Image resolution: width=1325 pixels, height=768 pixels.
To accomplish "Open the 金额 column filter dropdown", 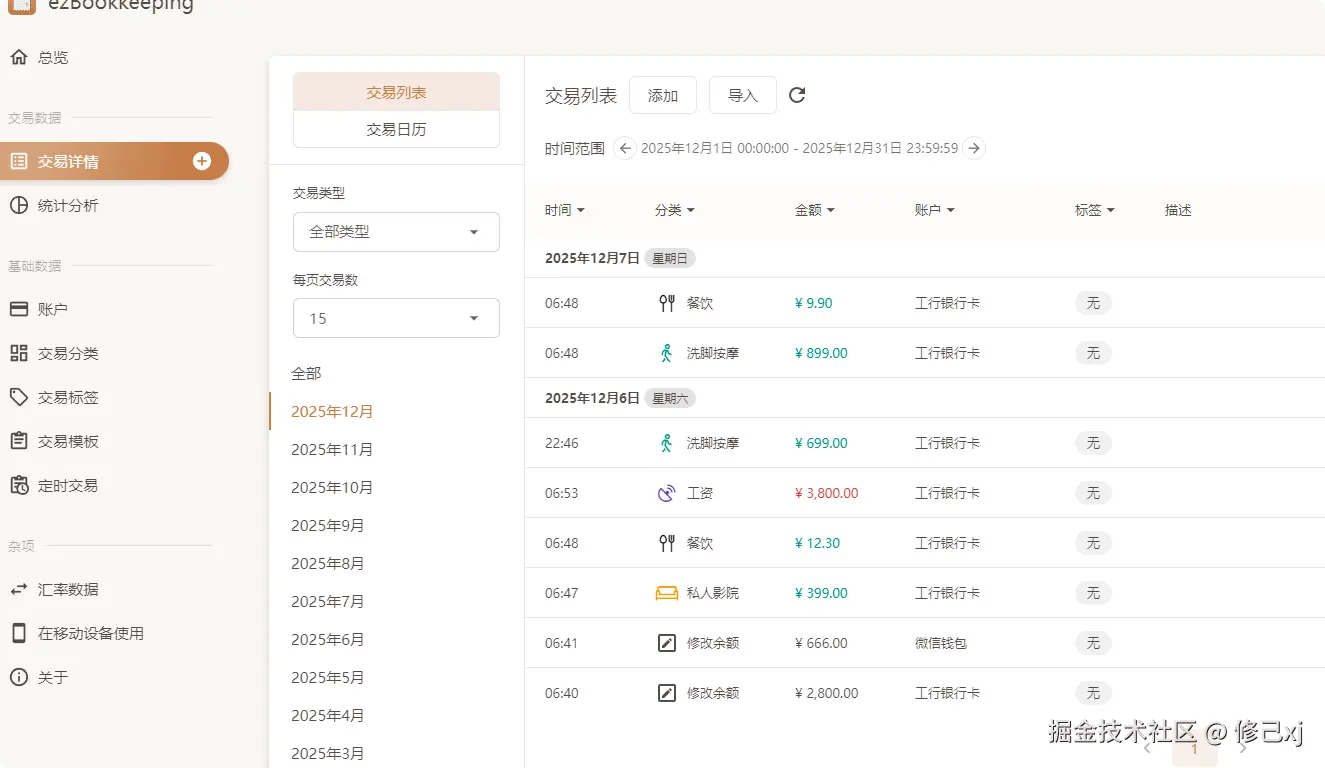I will 815,210.
